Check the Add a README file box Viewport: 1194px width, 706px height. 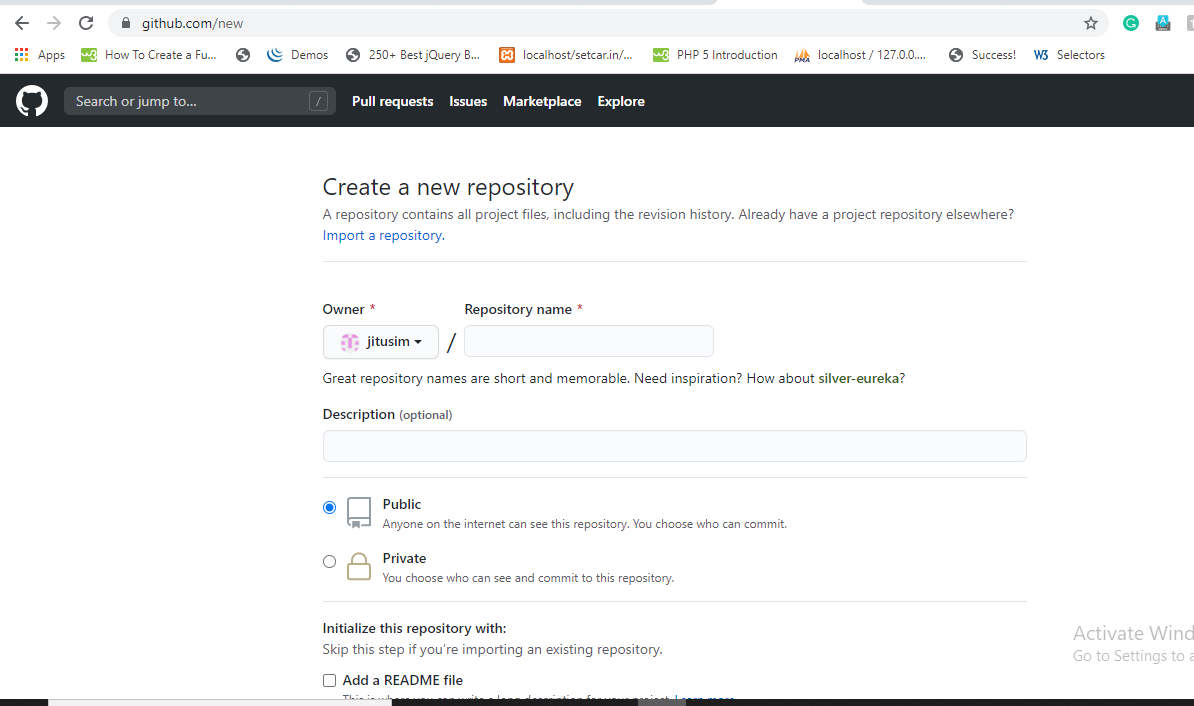pyautogui.click(x=329, y=680)
